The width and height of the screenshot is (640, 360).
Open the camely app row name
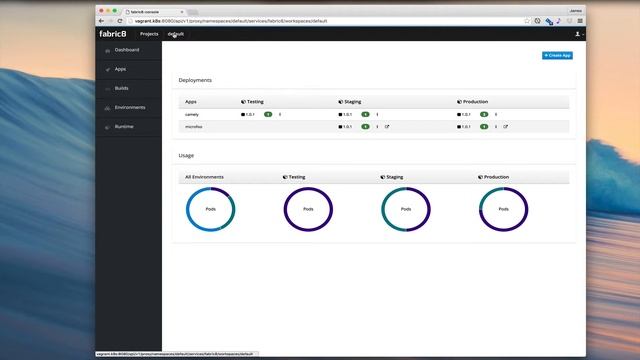click(x=192, y=115)
